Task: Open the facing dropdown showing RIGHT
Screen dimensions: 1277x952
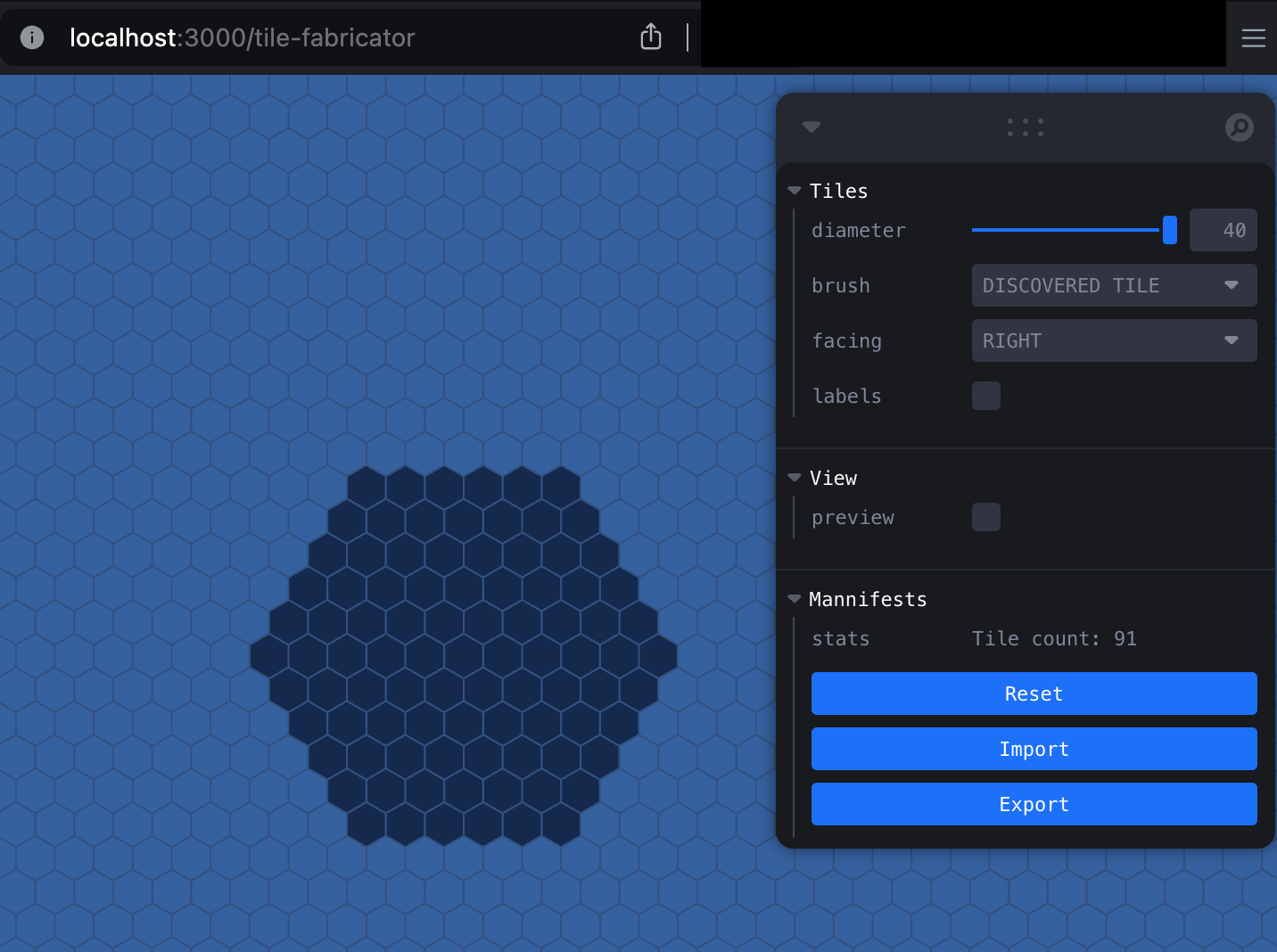Action: (x=1114, y=341)
